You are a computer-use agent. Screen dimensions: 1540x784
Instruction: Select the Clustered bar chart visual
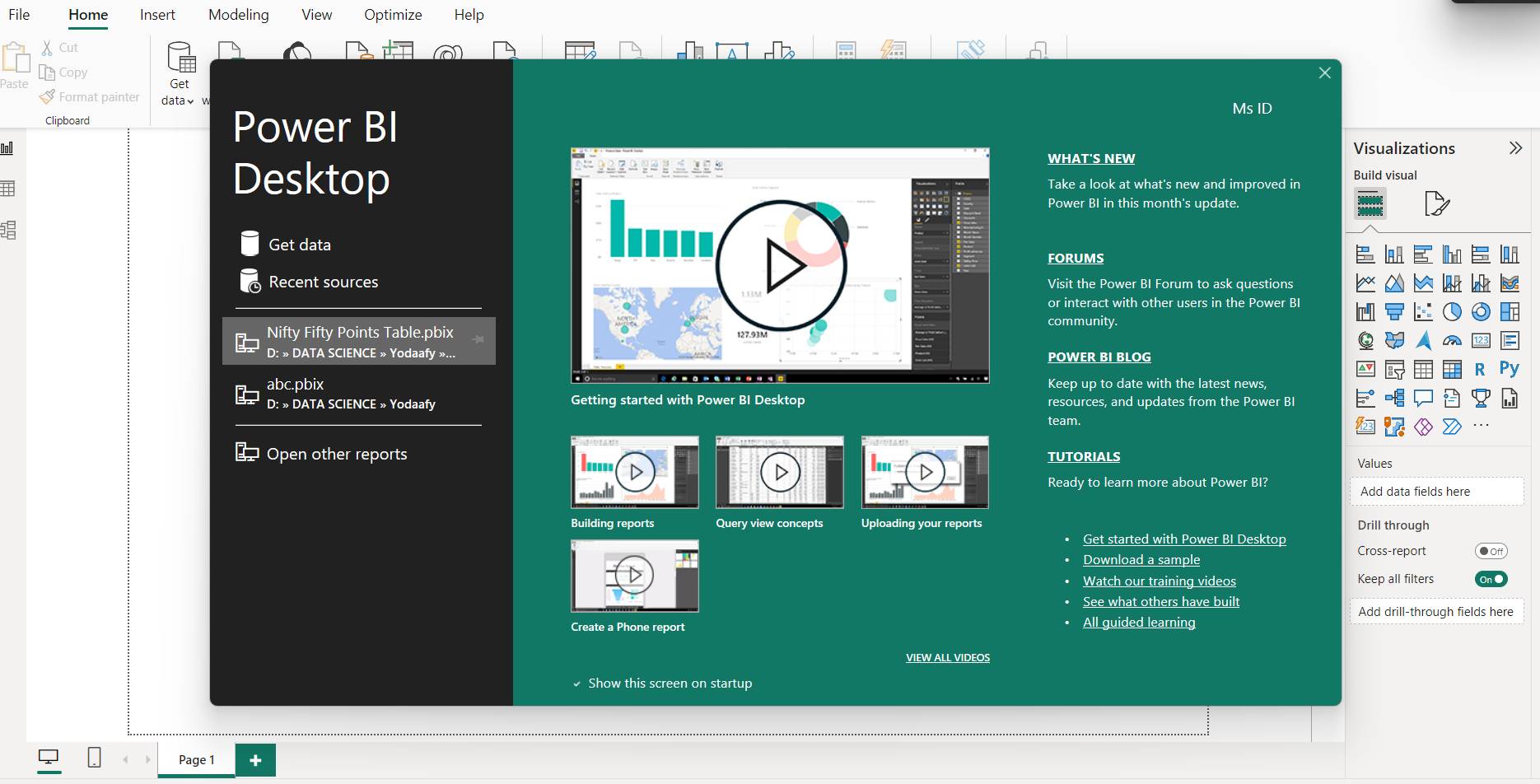point(1423,254)
